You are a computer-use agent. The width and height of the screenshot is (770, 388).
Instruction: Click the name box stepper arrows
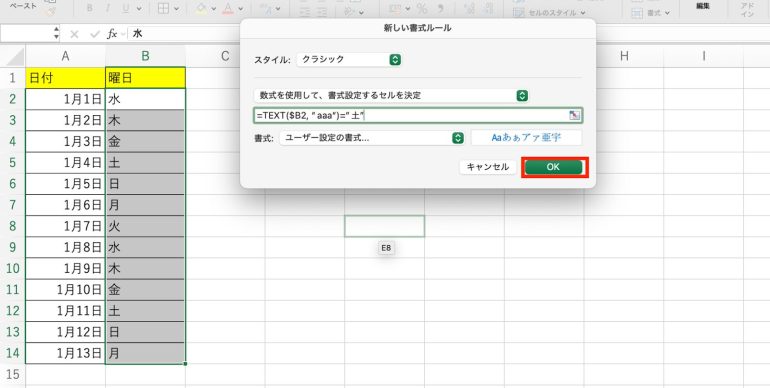point(56,33)
